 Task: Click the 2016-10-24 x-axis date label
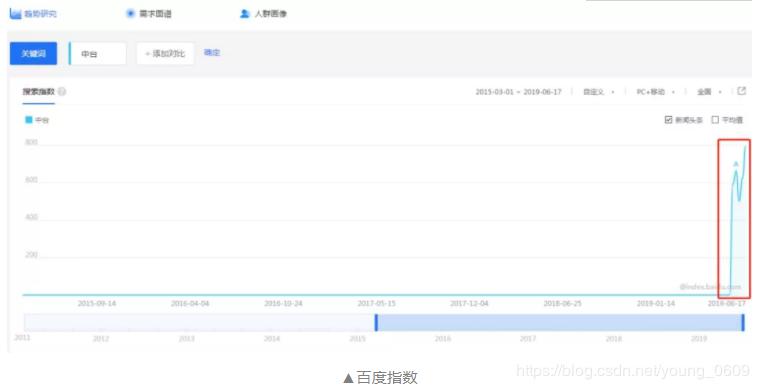coord(283,303)
